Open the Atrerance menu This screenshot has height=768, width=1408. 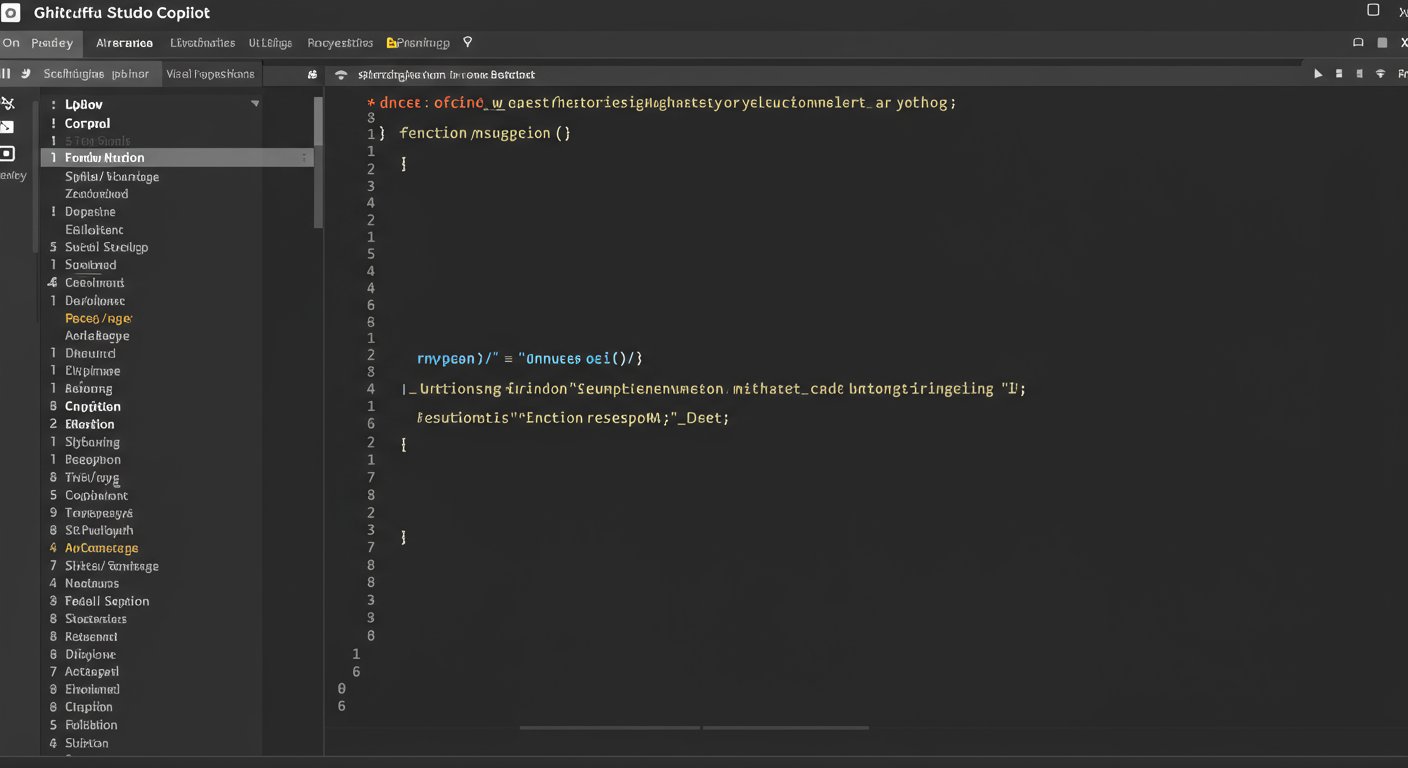point(123,42)
